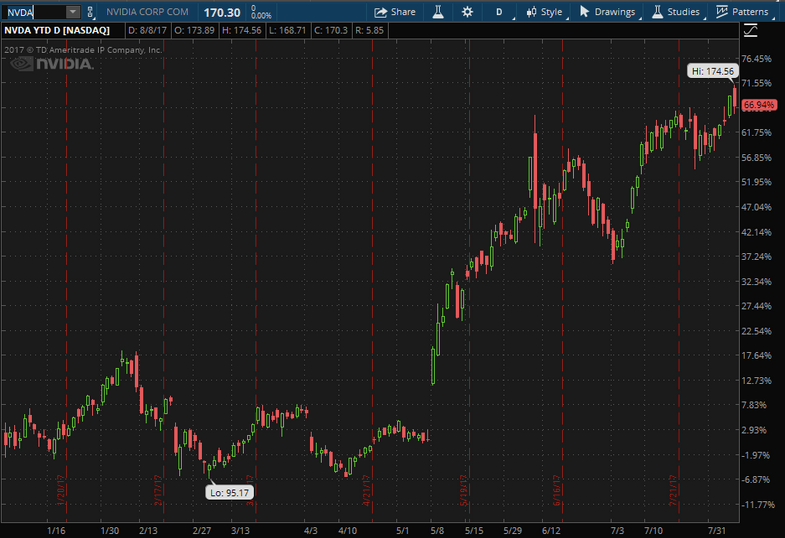The width and height of the screenshot is (785, 538).
Task: Open chart settings gear icon
Action: (x=467, y=12)
